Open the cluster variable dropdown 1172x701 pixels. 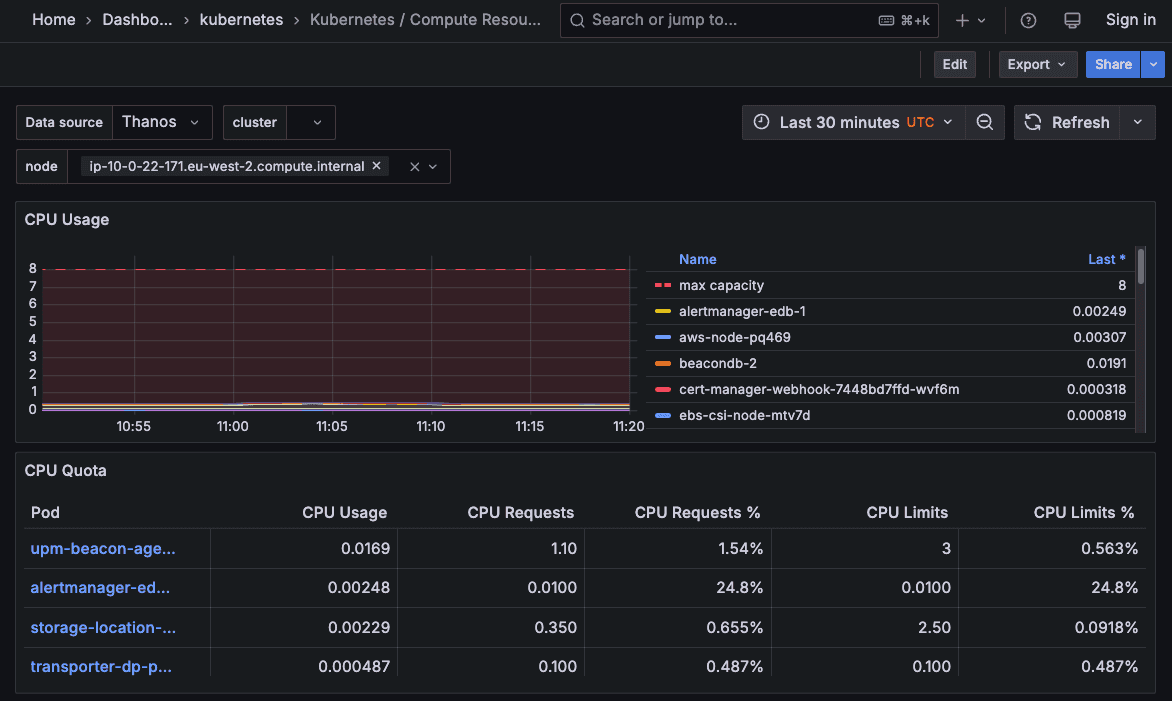[311, 122]
